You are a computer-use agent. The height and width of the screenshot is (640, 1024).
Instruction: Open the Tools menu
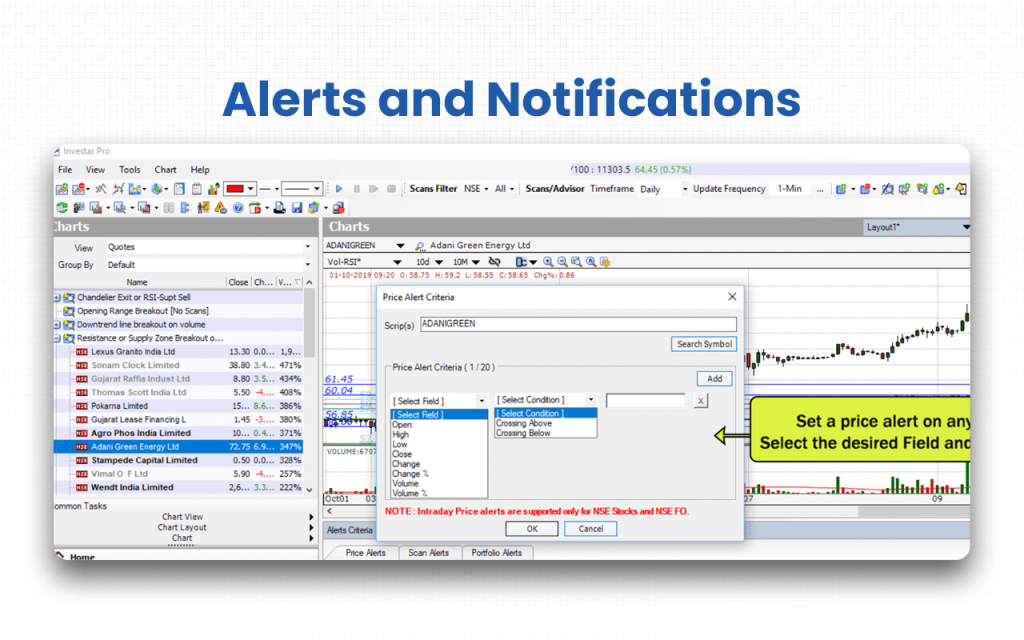[129, 169]
